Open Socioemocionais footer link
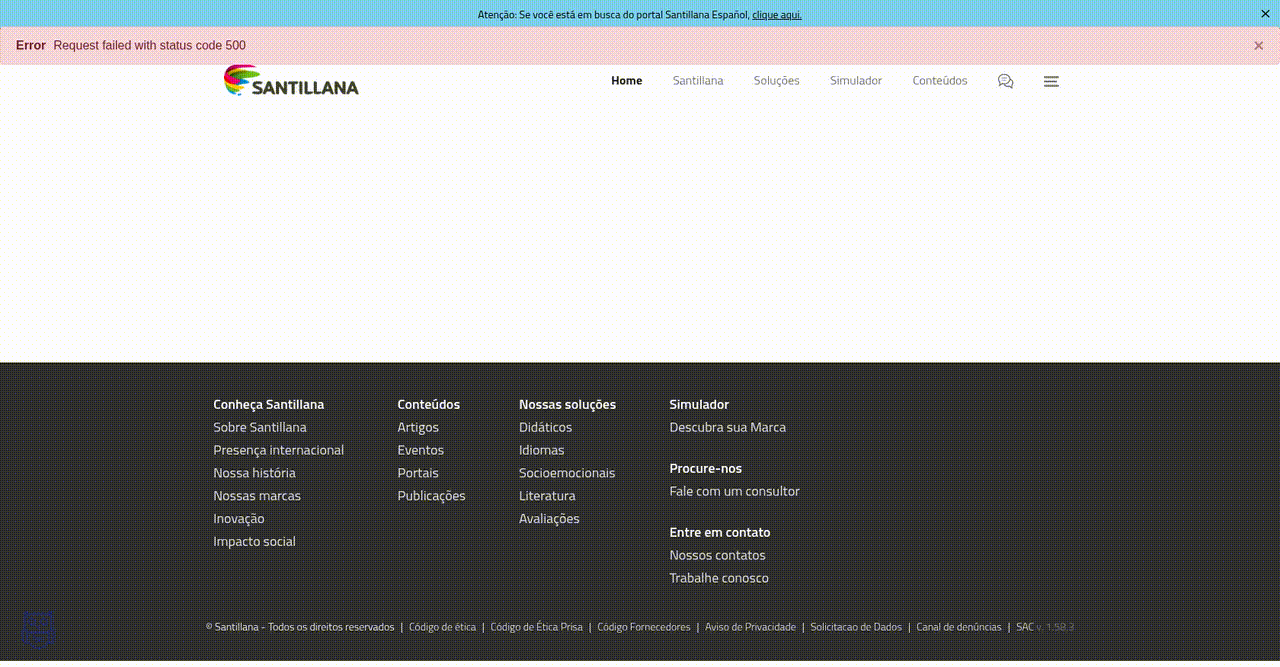The image size is (1280, 667). point(567,473)
